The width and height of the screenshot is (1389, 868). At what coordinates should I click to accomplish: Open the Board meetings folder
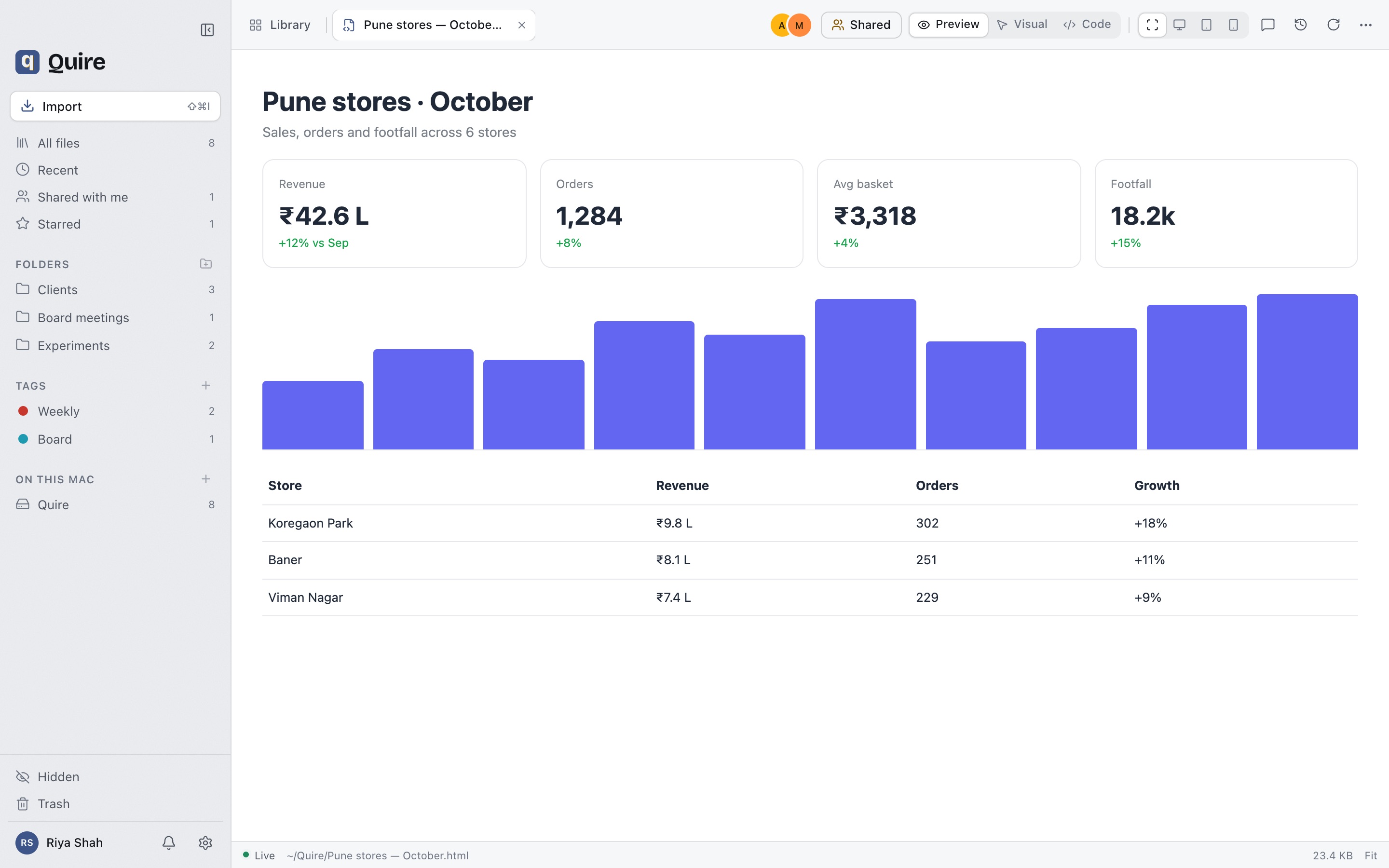coord(115,317)
